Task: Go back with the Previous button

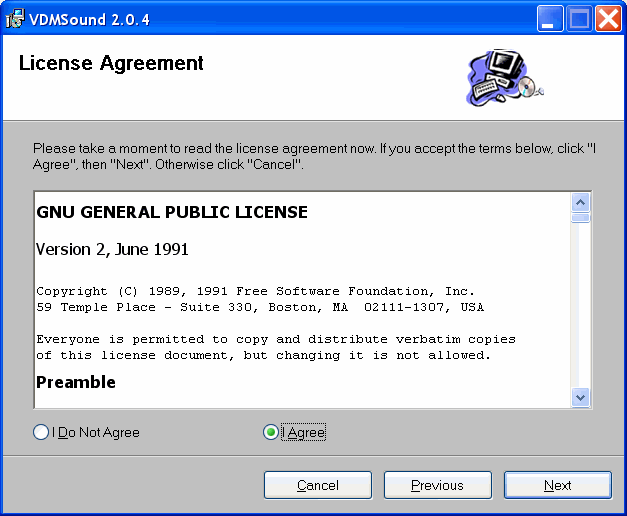Action: pos(438,485)
